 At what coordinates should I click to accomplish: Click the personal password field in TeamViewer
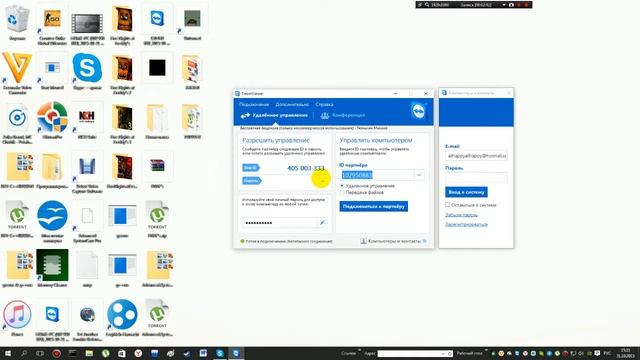click(280, 223)
